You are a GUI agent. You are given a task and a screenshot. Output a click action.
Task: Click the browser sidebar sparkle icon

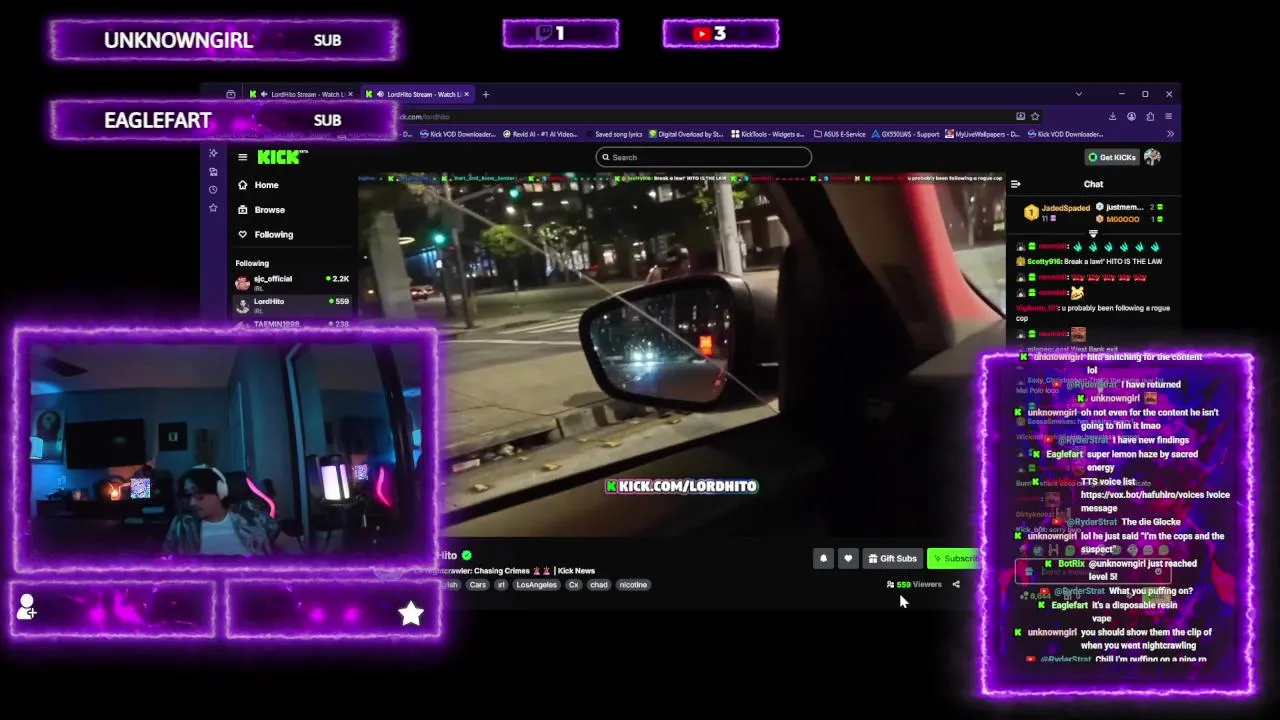pyautogui.click(x=213, y=153)
